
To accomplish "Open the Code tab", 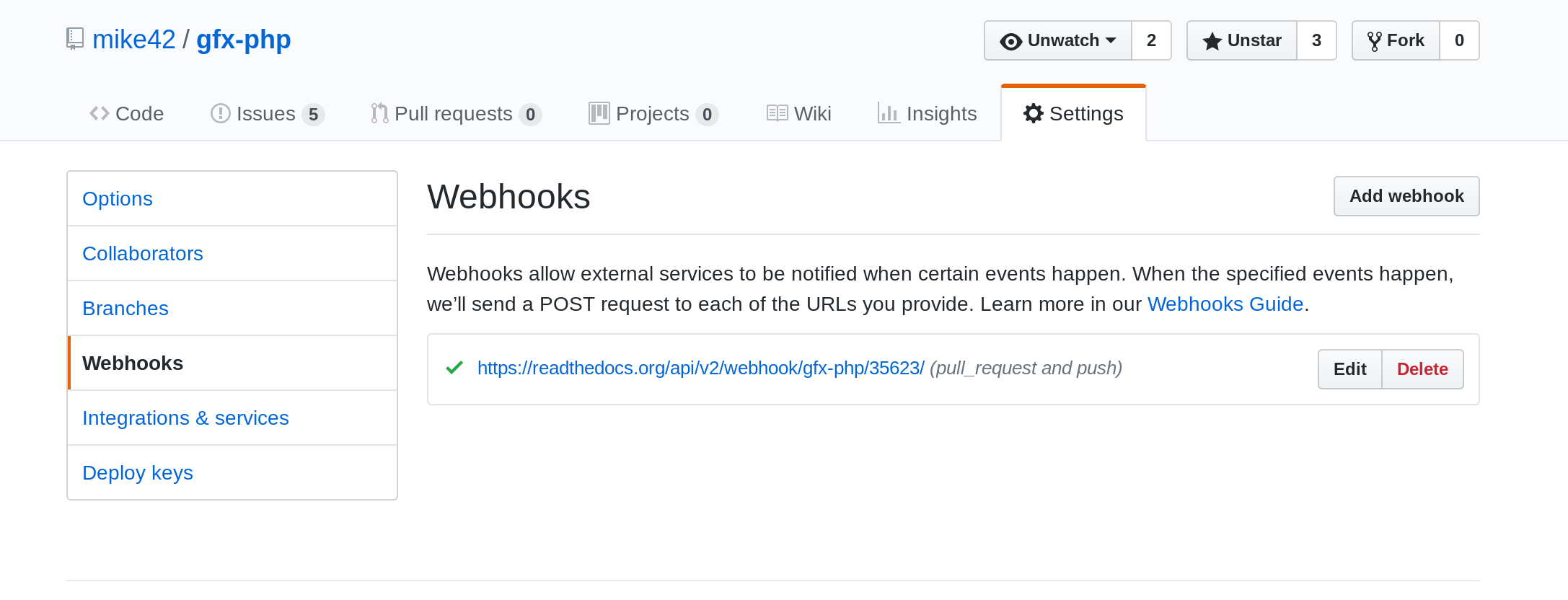I will pyautogui.click(x=127, y=114).
